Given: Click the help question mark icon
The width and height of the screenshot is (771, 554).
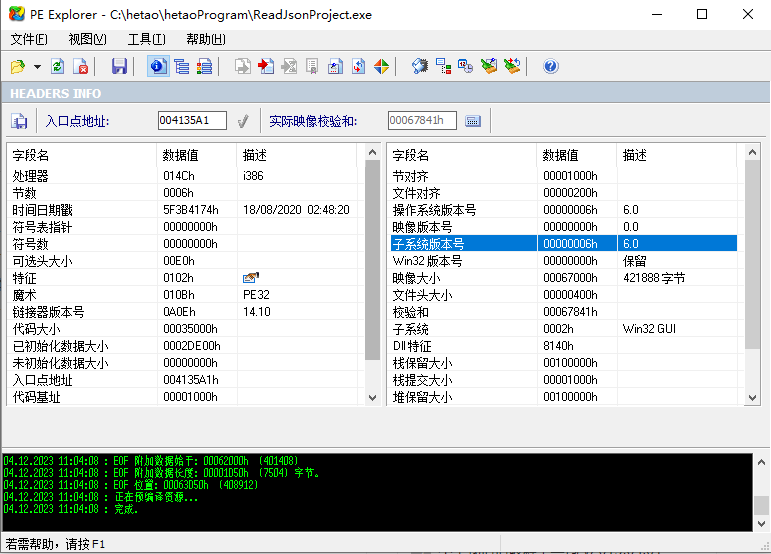Looking at the screenshot, I should [550, 66].
